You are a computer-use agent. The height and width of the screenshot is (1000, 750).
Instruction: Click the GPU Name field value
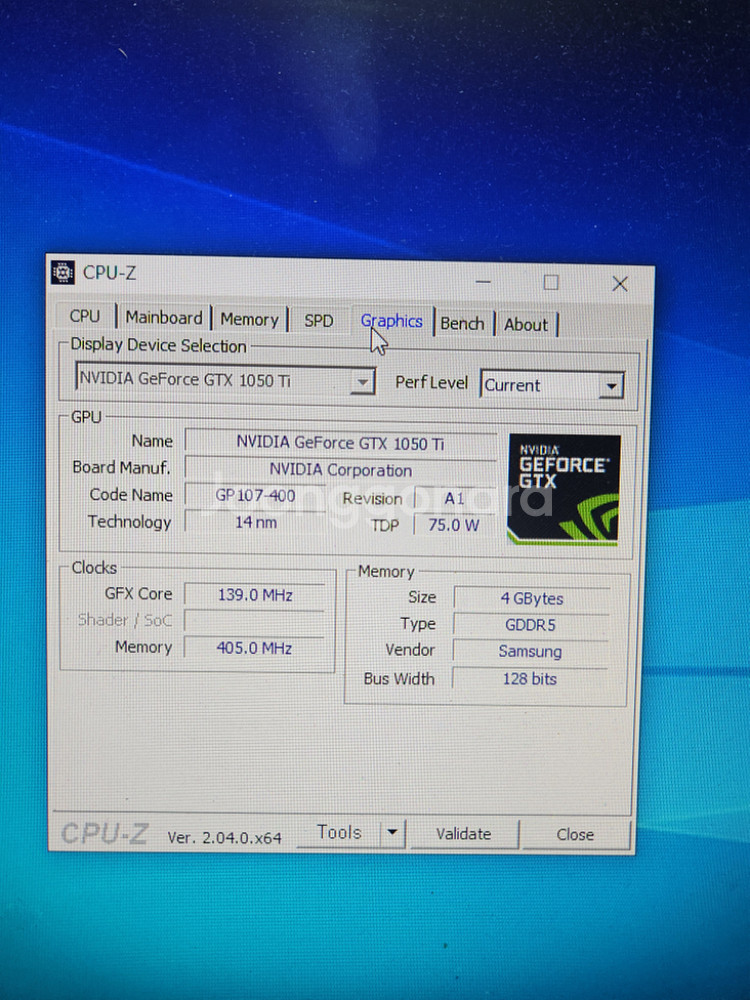click(x=341, y=443)
